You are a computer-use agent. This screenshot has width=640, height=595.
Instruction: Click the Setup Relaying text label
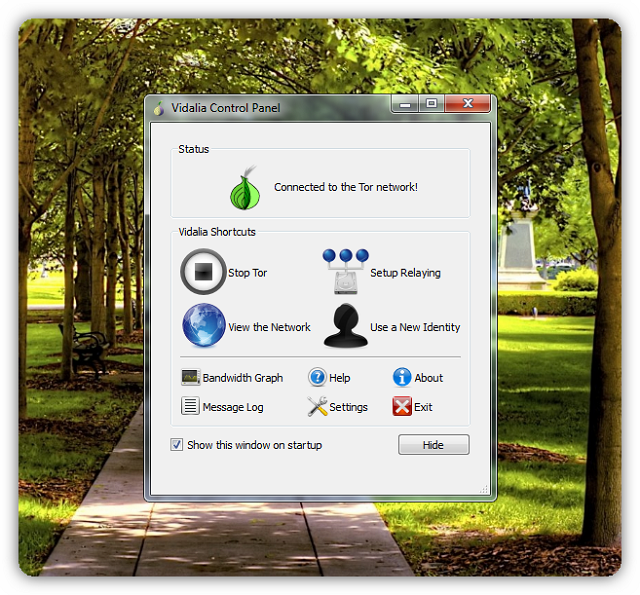pyautogui.click(x=405, y=273)
